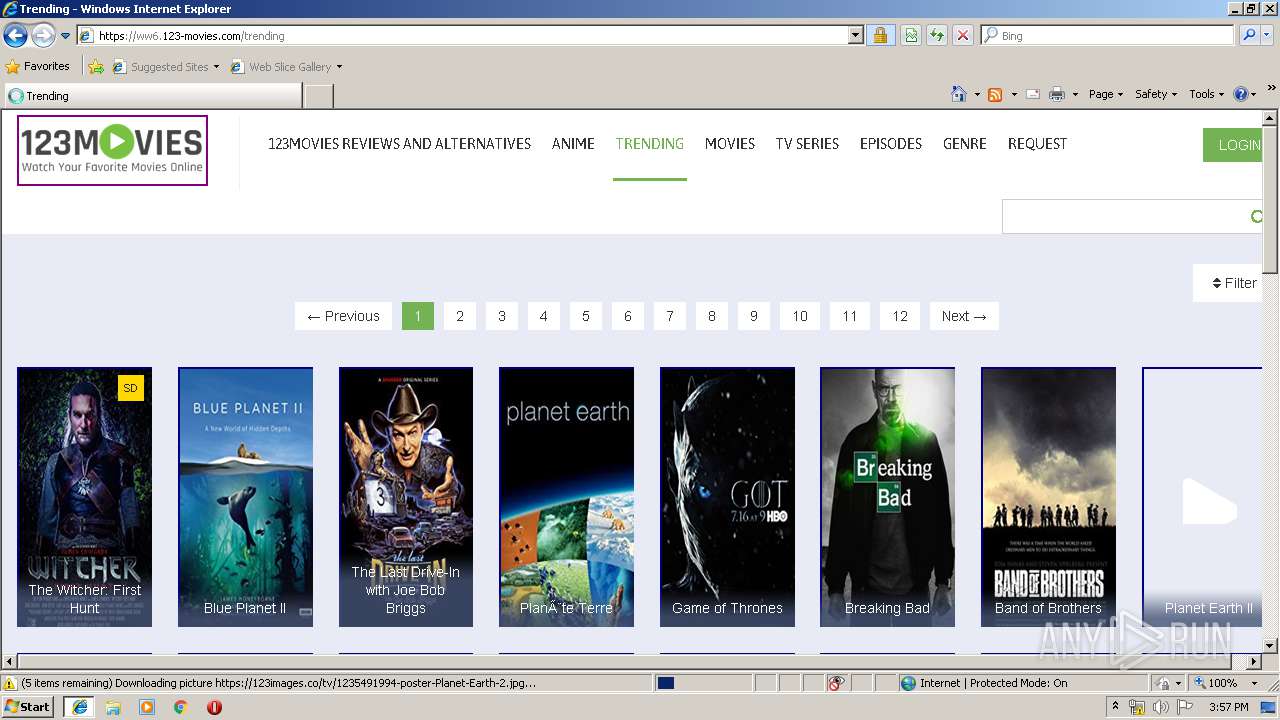Click the Print icon
Screen dimensions: 1280x720
tap(1056, 94)
